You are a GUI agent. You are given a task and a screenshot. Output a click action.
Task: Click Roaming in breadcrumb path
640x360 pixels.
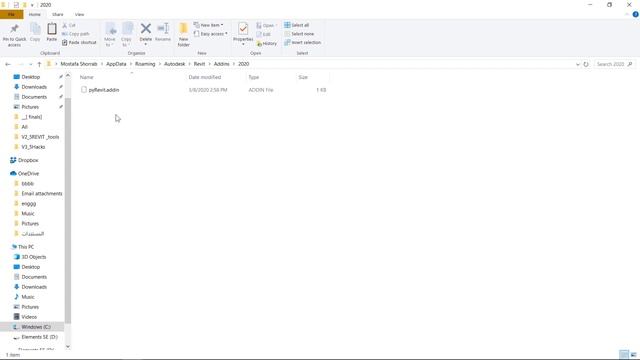click(145, 64)
